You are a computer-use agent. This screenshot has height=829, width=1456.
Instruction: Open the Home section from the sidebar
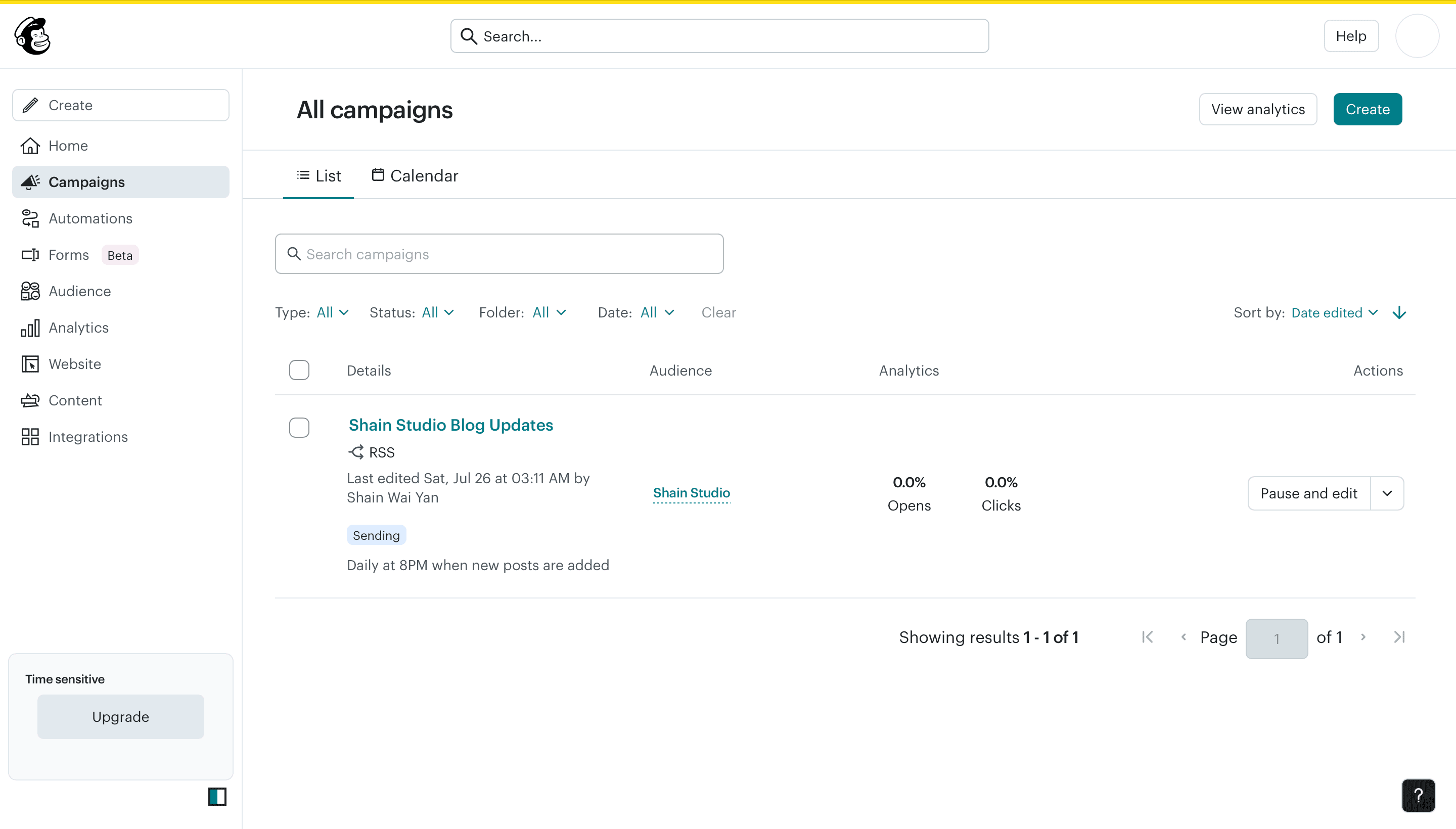[68, 146]
